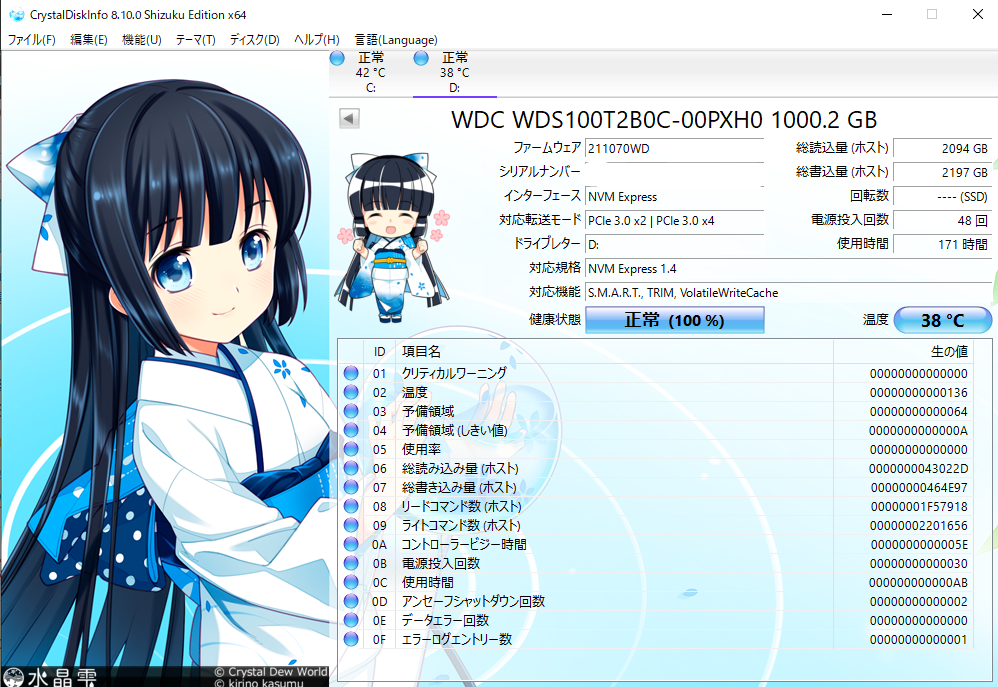998x687 pixels.
Task: Select the C: drive tab at 42 °C
Action: tap(370, 73)
